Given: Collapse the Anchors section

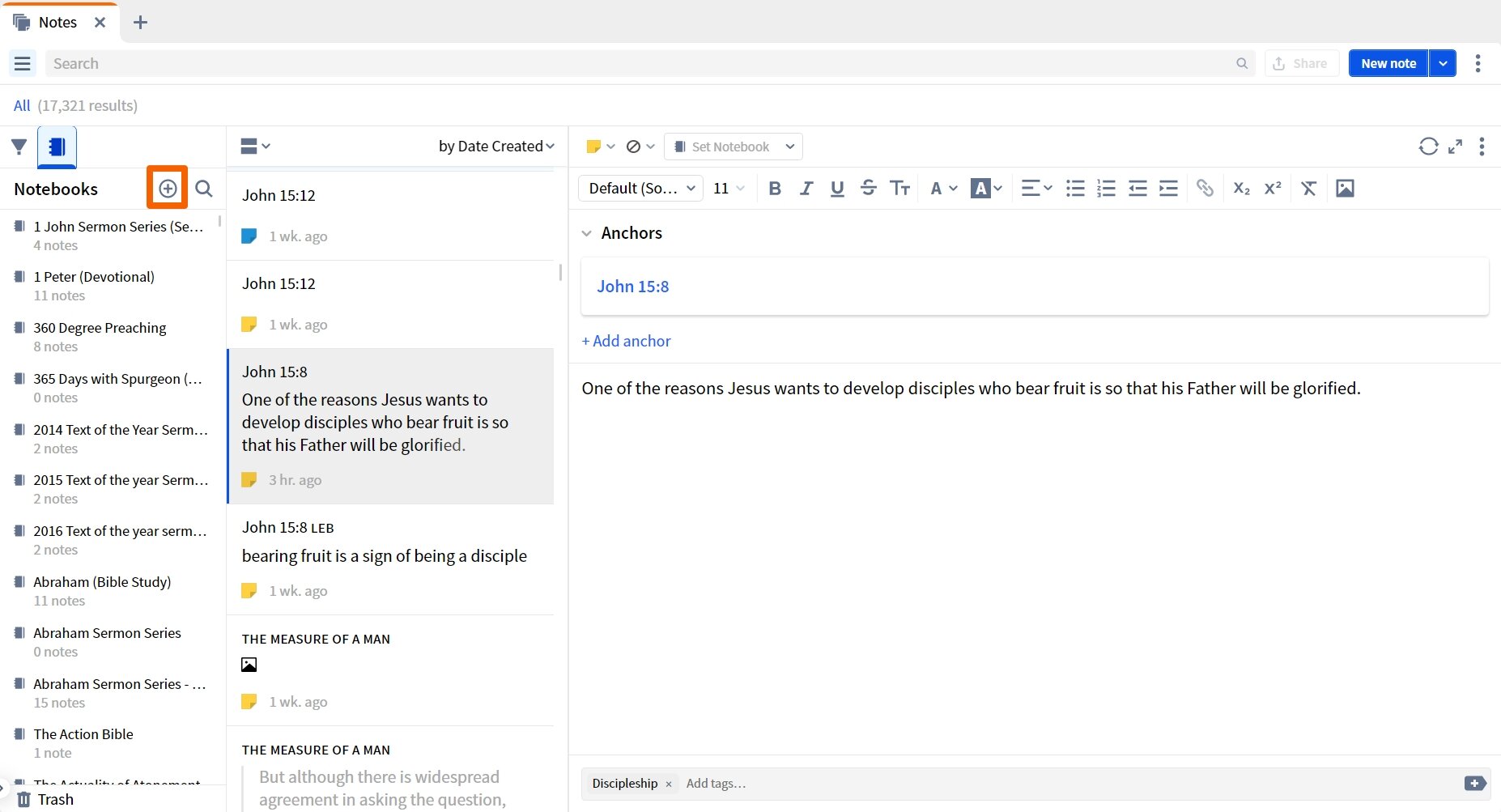Looking at the screenshot, I should [586, 233].
